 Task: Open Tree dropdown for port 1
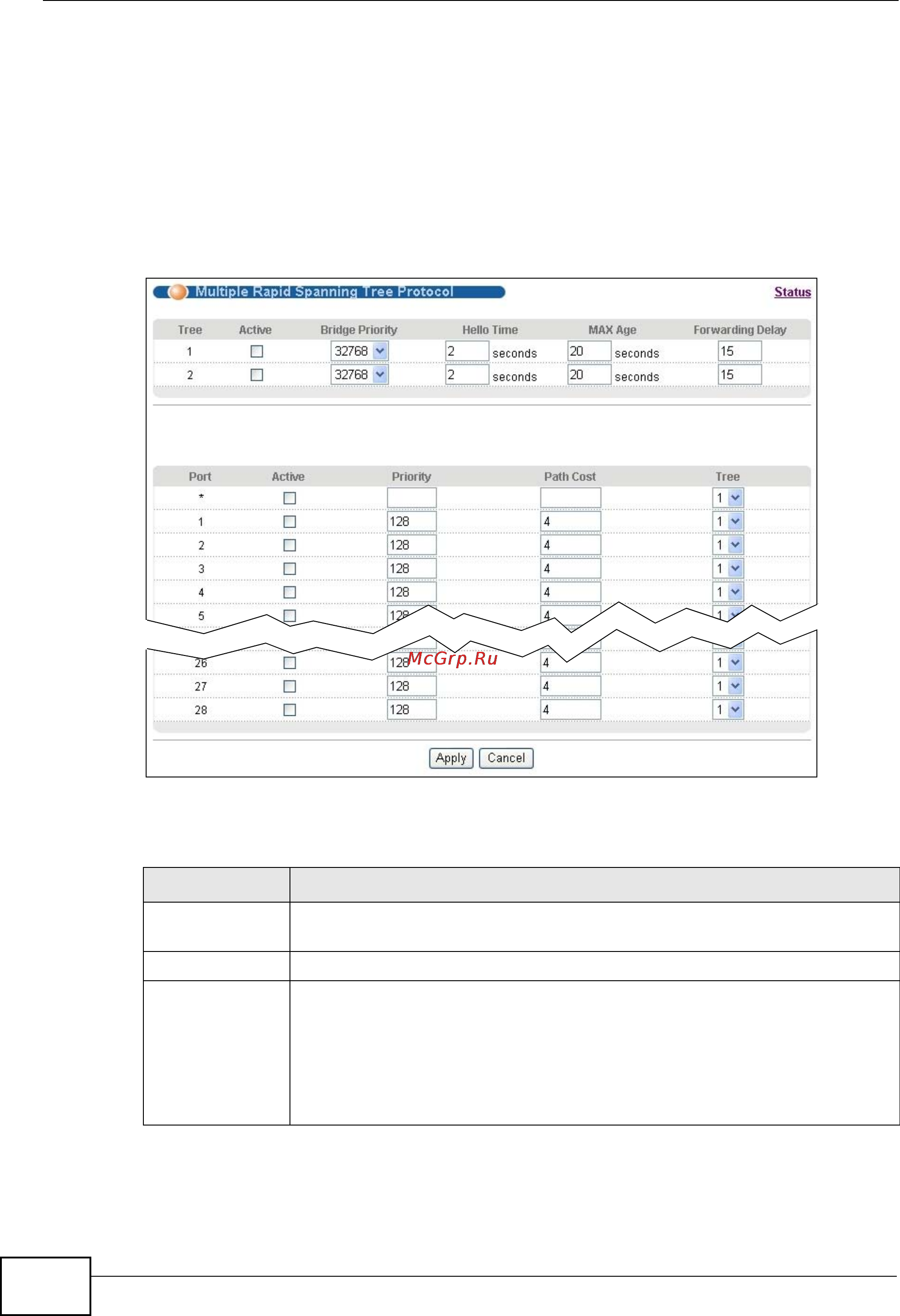click(728, 522)
